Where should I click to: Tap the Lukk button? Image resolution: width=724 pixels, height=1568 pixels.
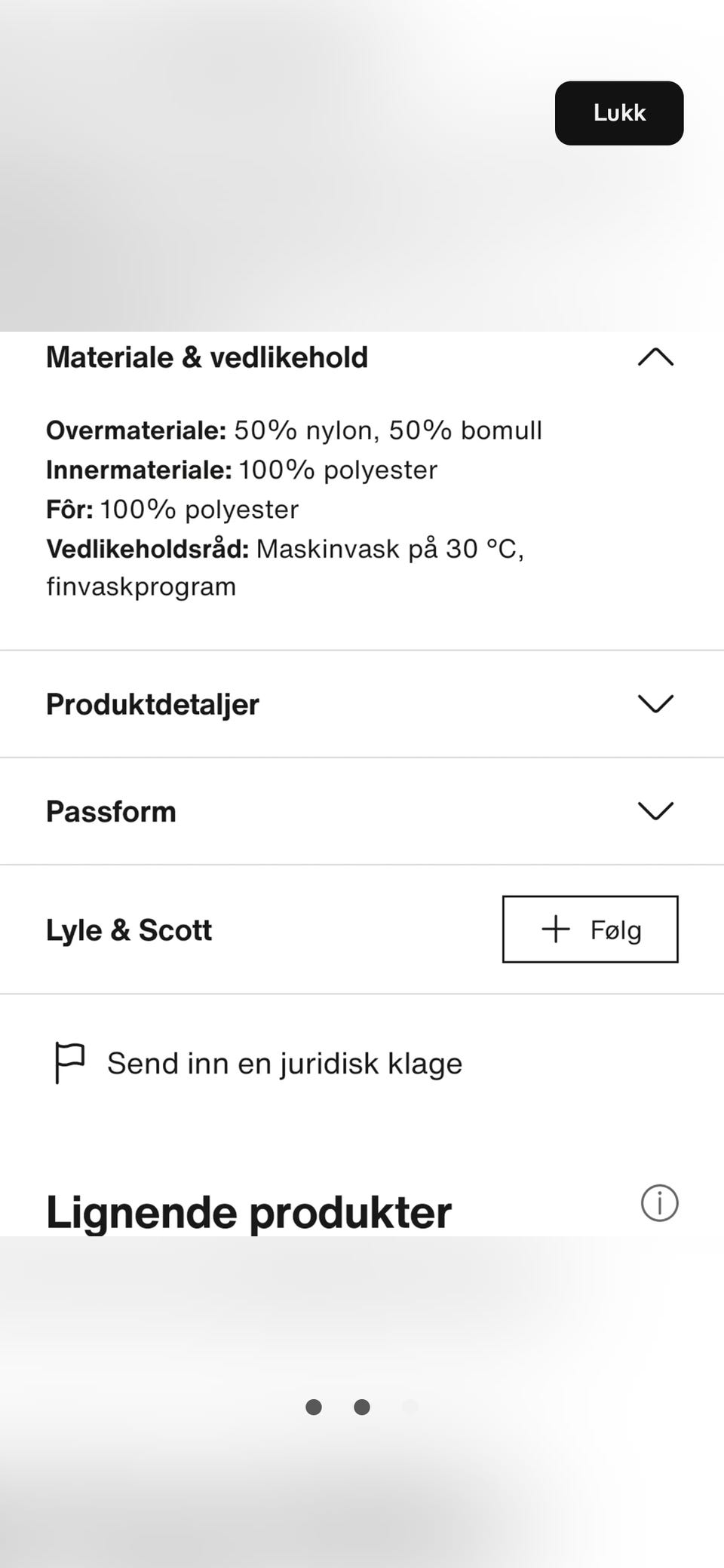point(619,113)
